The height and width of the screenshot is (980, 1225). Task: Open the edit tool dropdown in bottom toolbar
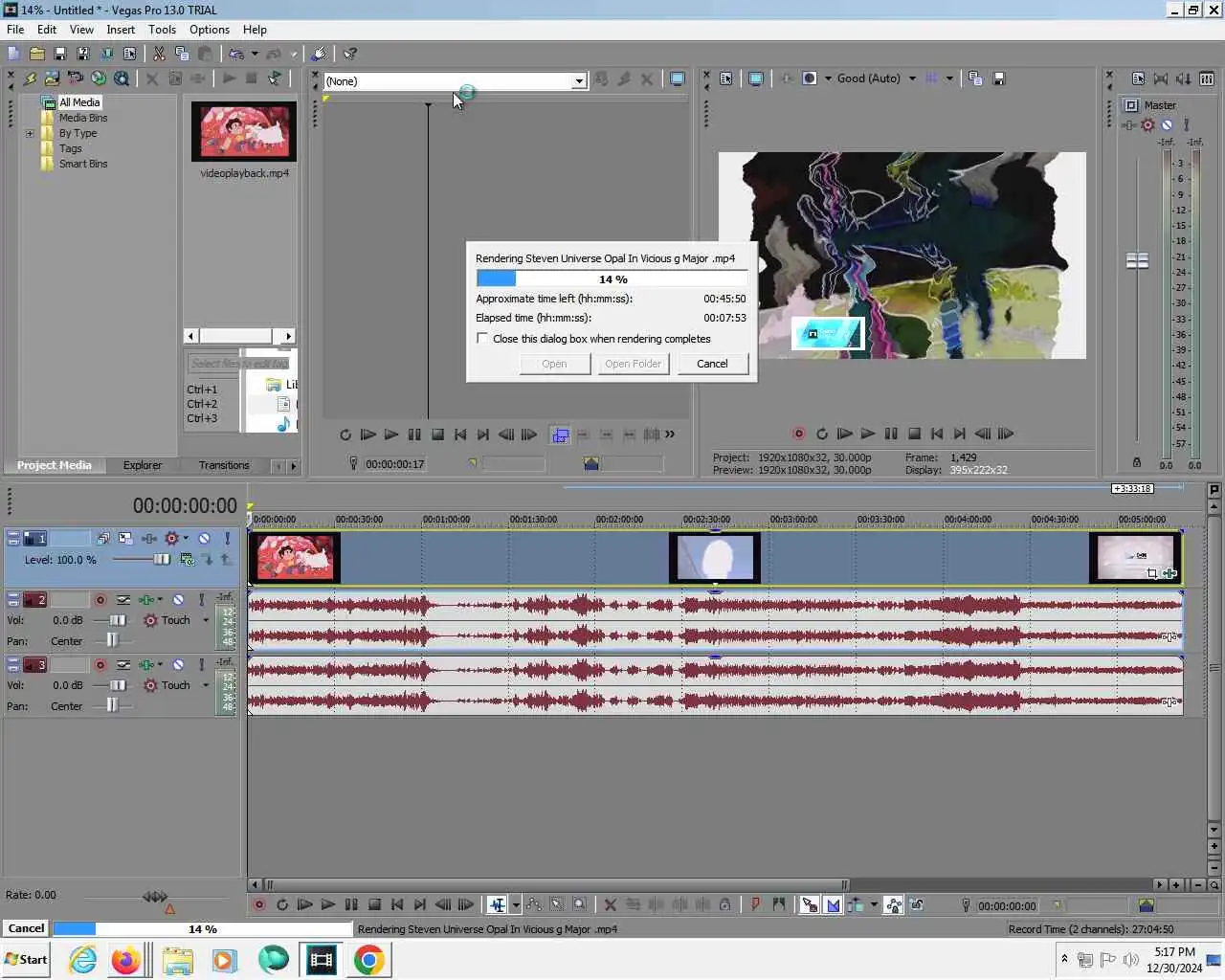(x=516, y=904)
